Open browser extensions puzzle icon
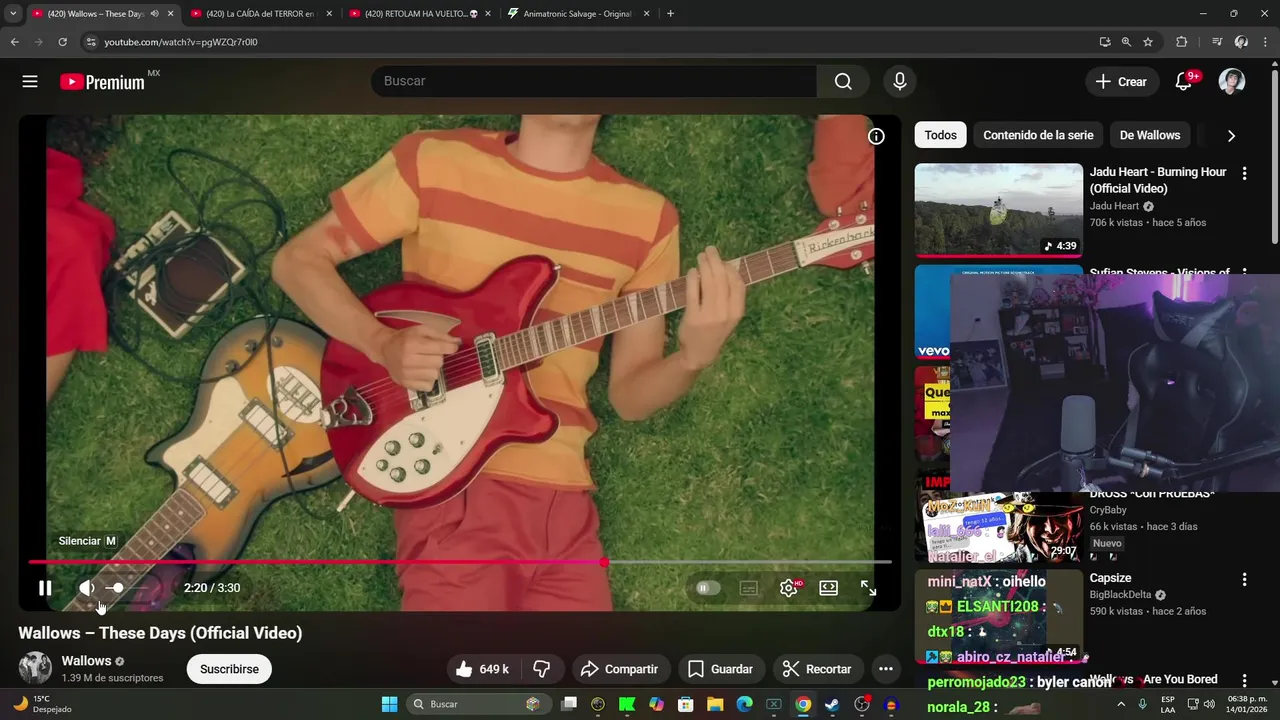 pos(1182,42)
